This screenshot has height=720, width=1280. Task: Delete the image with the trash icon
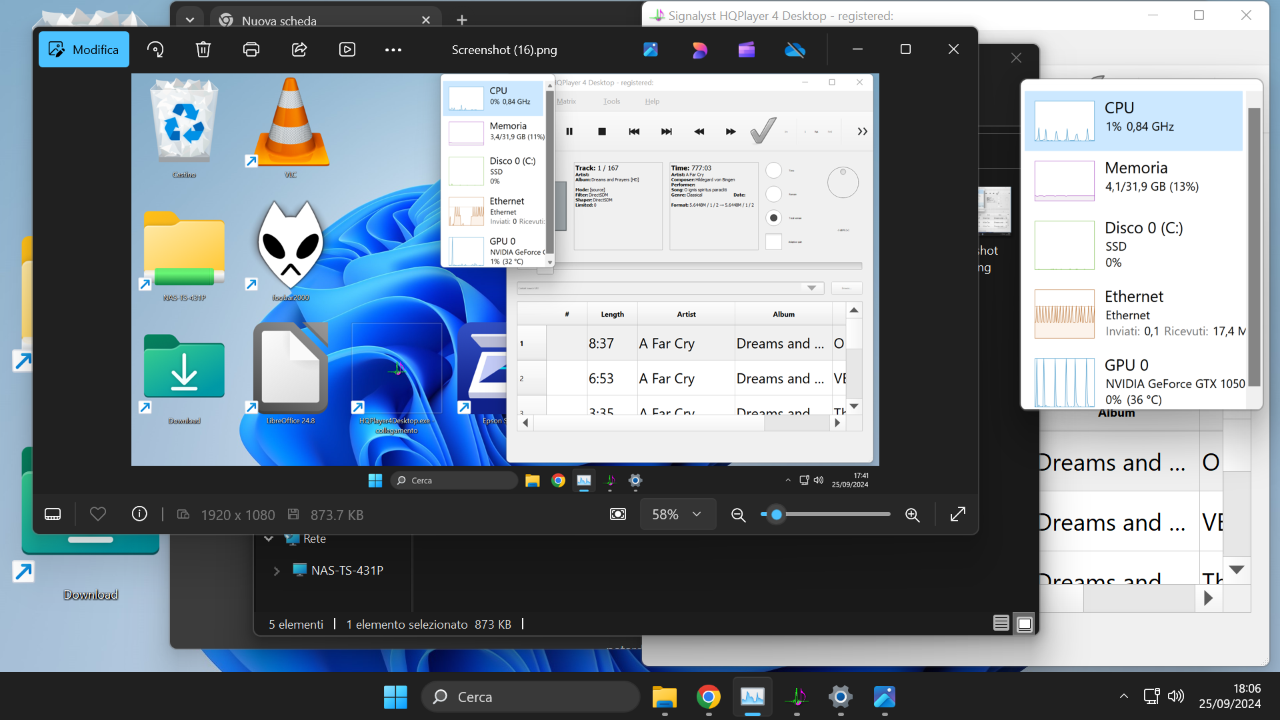click(x=203, y=49)
